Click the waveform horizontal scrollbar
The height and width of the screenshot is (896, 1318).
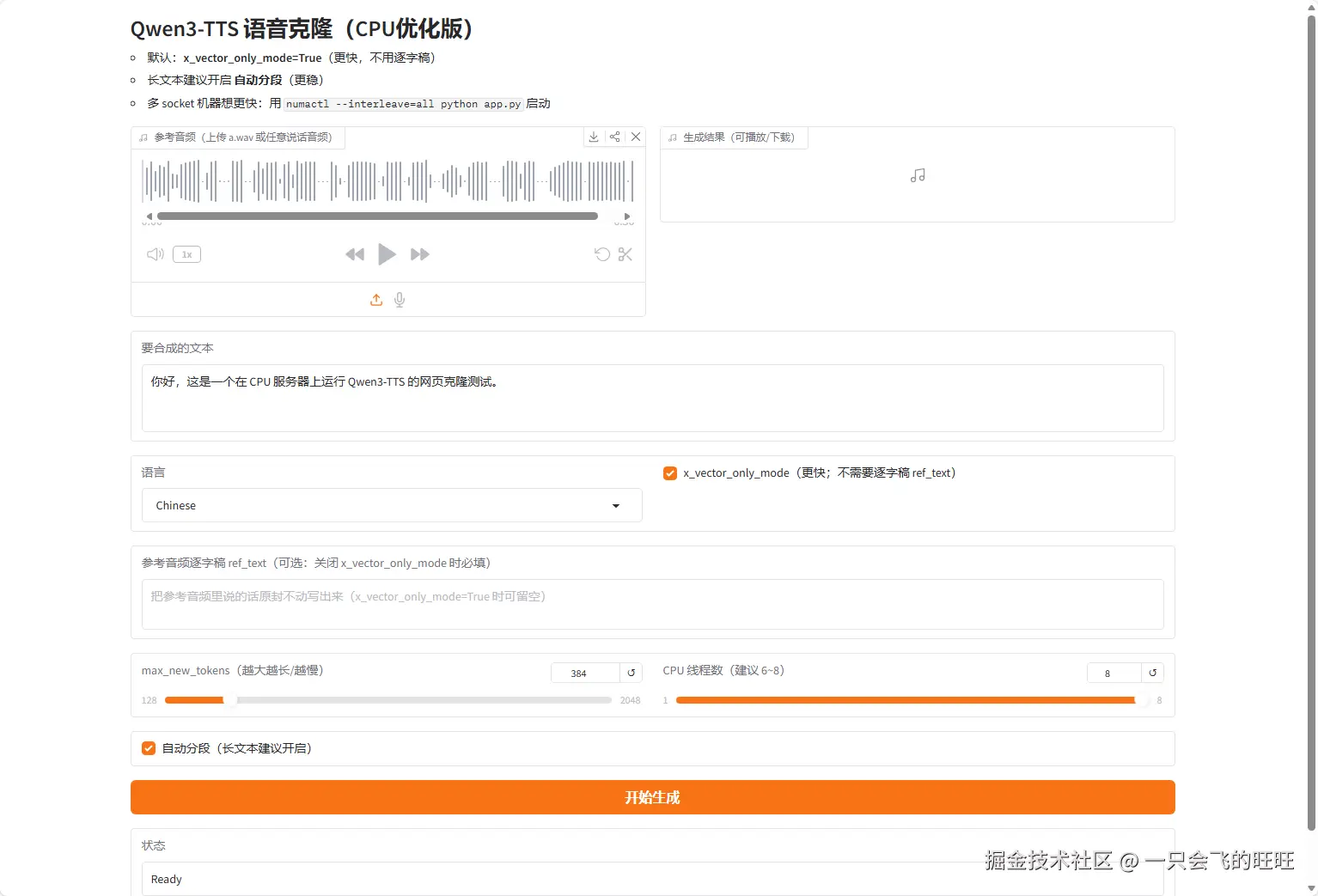click(378, 216)
